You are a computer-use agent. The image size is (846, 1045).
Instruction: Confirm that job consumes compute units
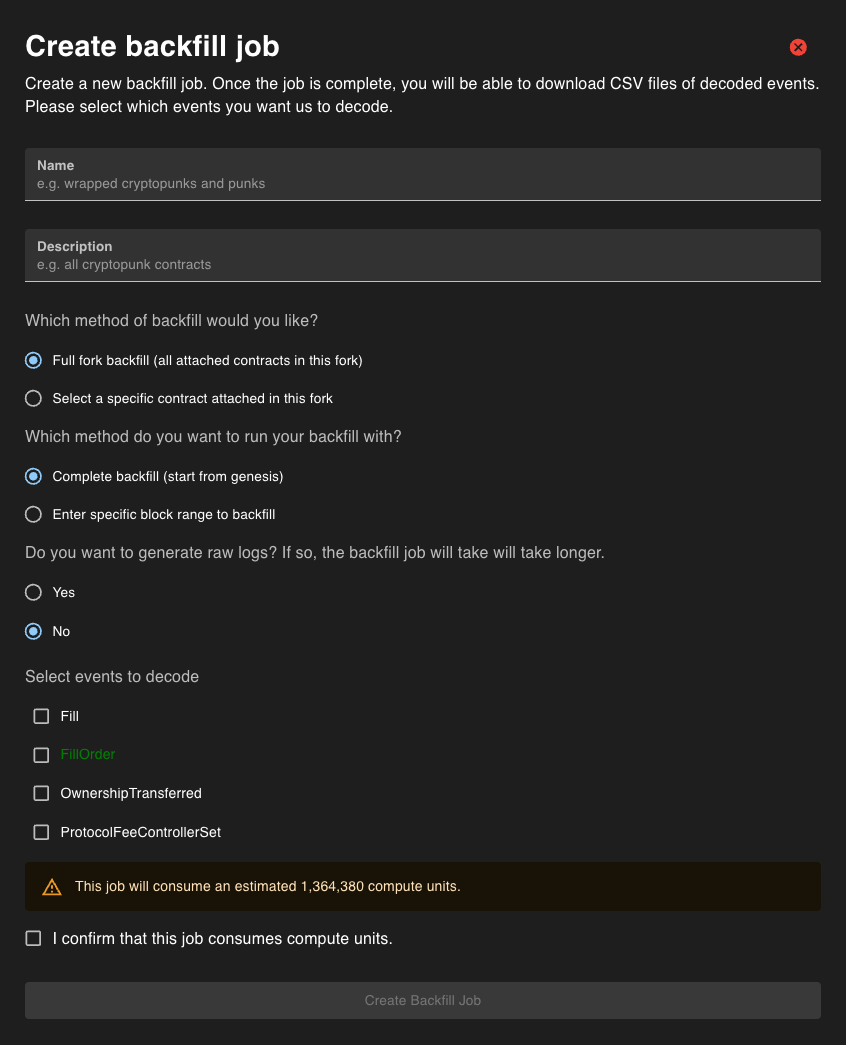(x=34, y=938)
